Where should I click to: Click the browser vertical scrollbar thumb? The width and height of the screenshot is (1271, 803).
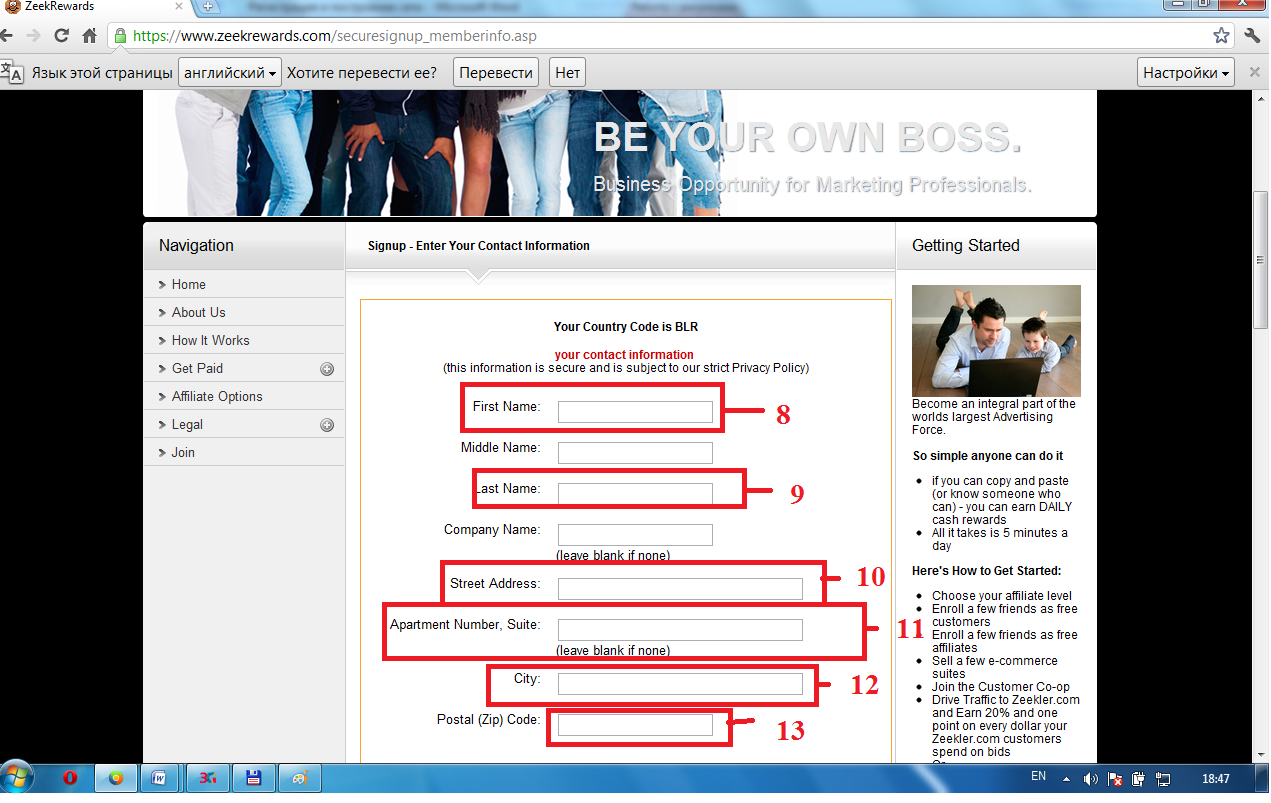tap(1261, 259)
